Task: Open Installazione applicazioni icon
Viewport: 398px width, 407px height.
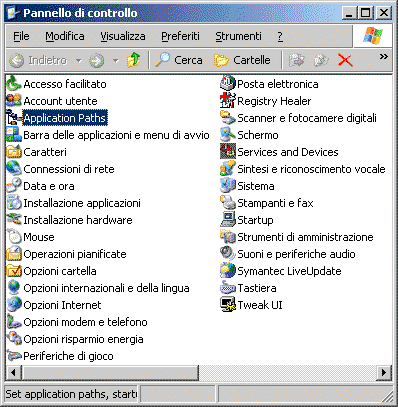Action: [x=14, y=203]
